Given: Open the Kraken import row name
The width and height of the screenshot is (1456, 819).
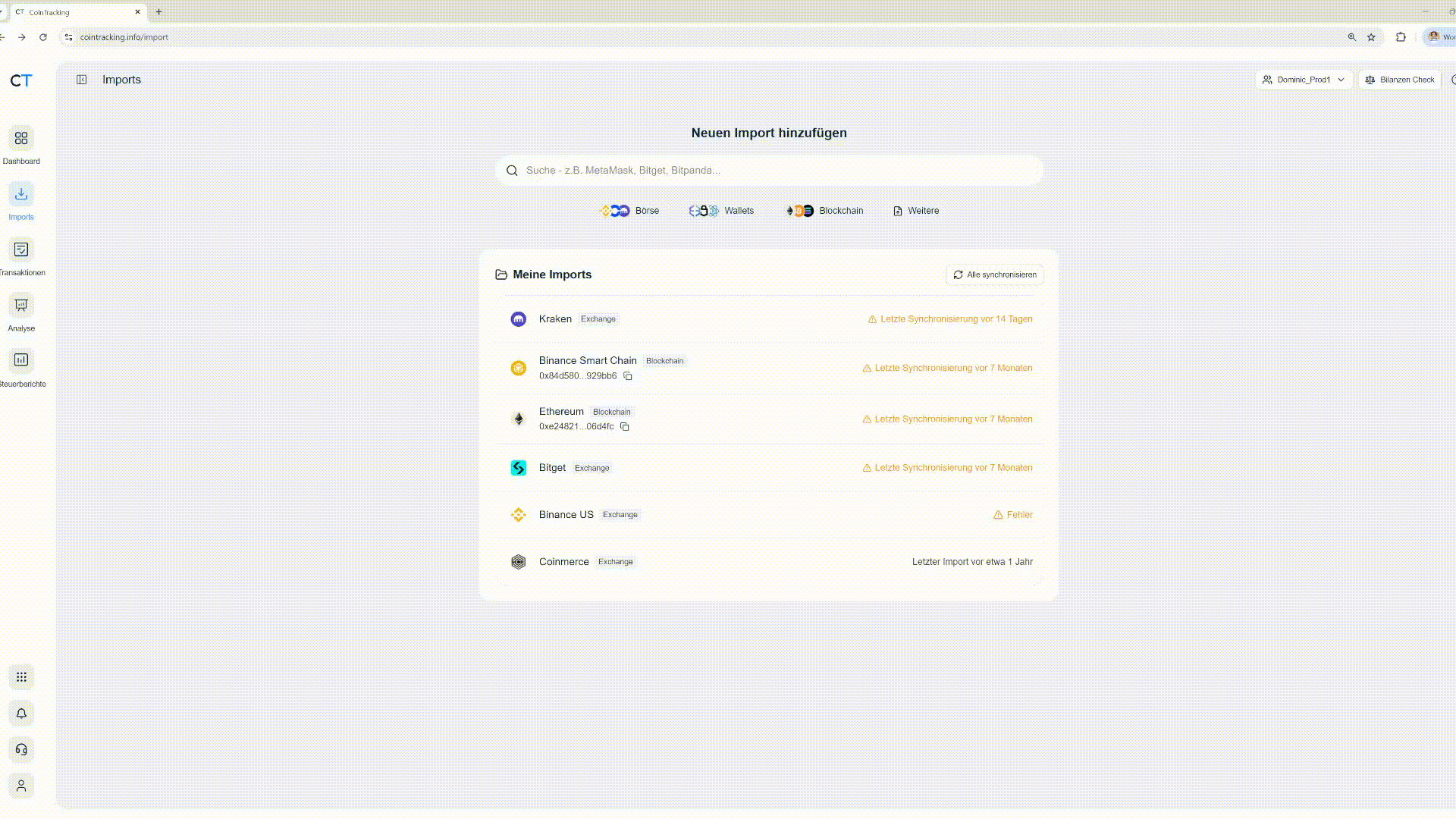Looking at the screenshot, I should tap(555, 319).
